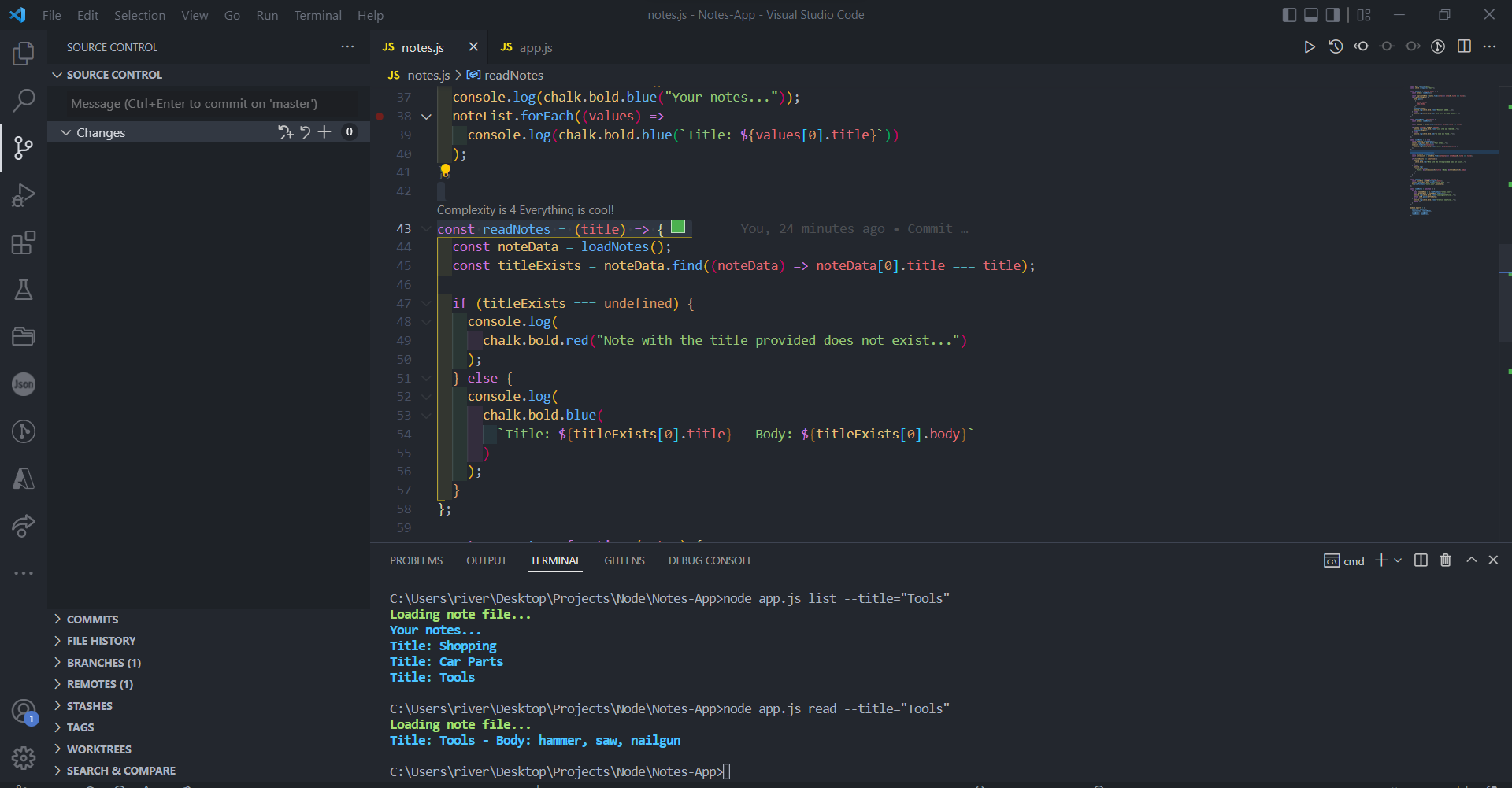Open the Search view in activity bar

click(x=24, y=100)
